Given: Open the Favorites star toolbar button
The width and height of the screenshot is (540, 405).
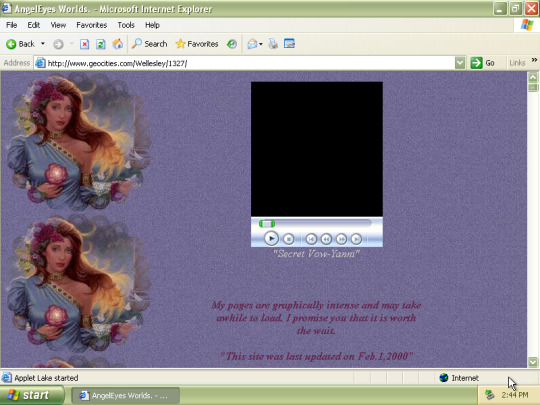Looking at the screenshot, I should point(197,44).
